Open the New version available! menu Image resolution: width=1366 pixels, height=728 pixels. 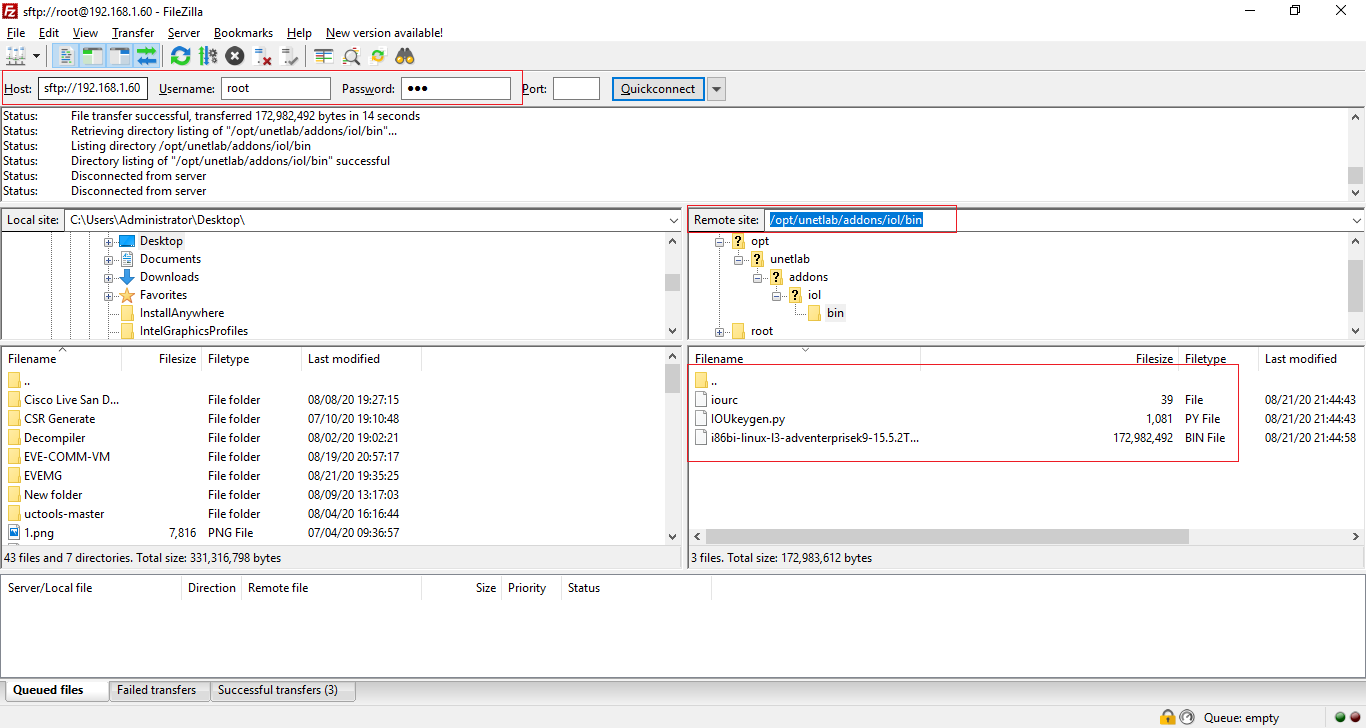(384, 33)
